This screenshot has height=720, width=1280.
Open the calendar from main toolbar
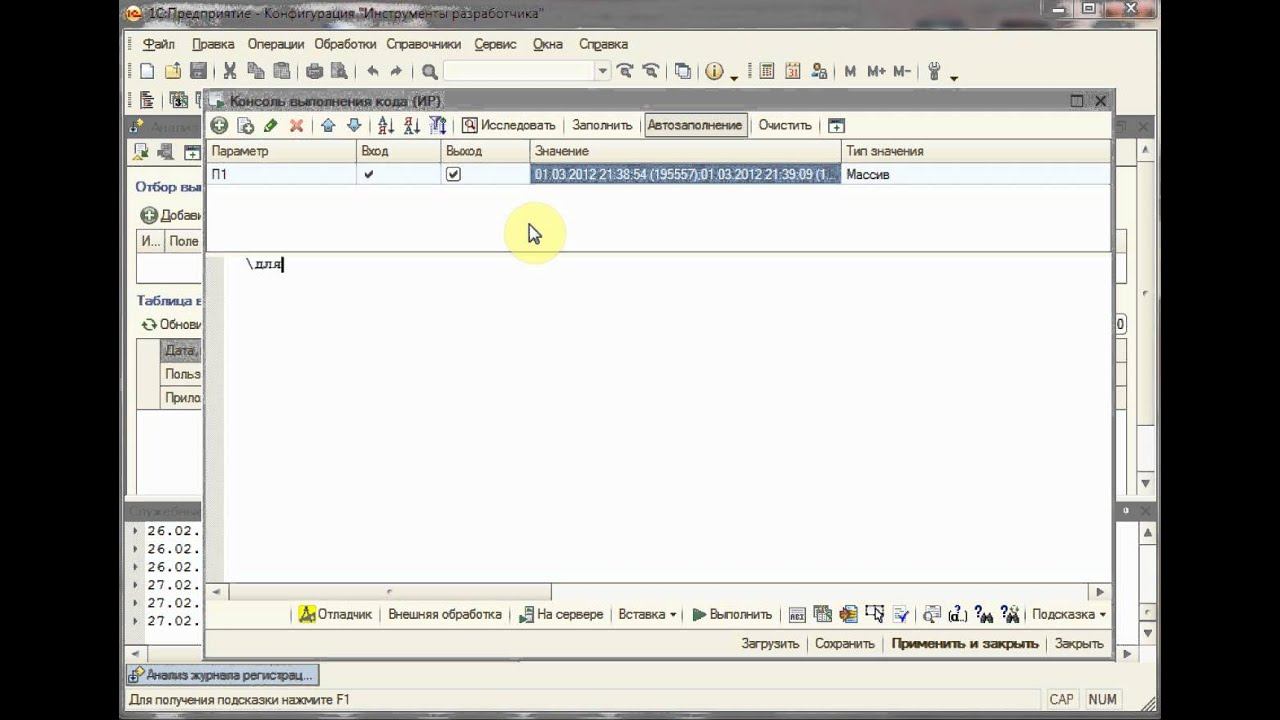pyautogui.click(x=793, y=71)
